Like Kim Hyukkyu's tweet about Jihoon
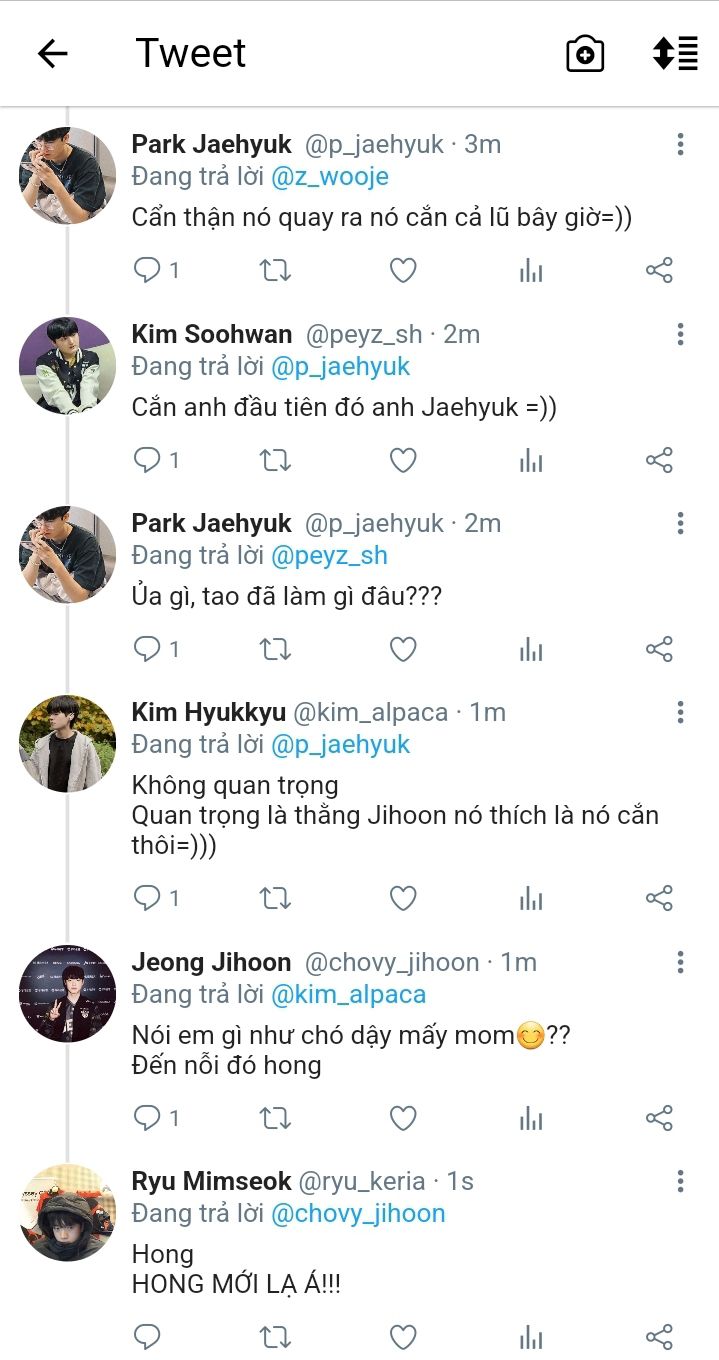 [403, 898]
